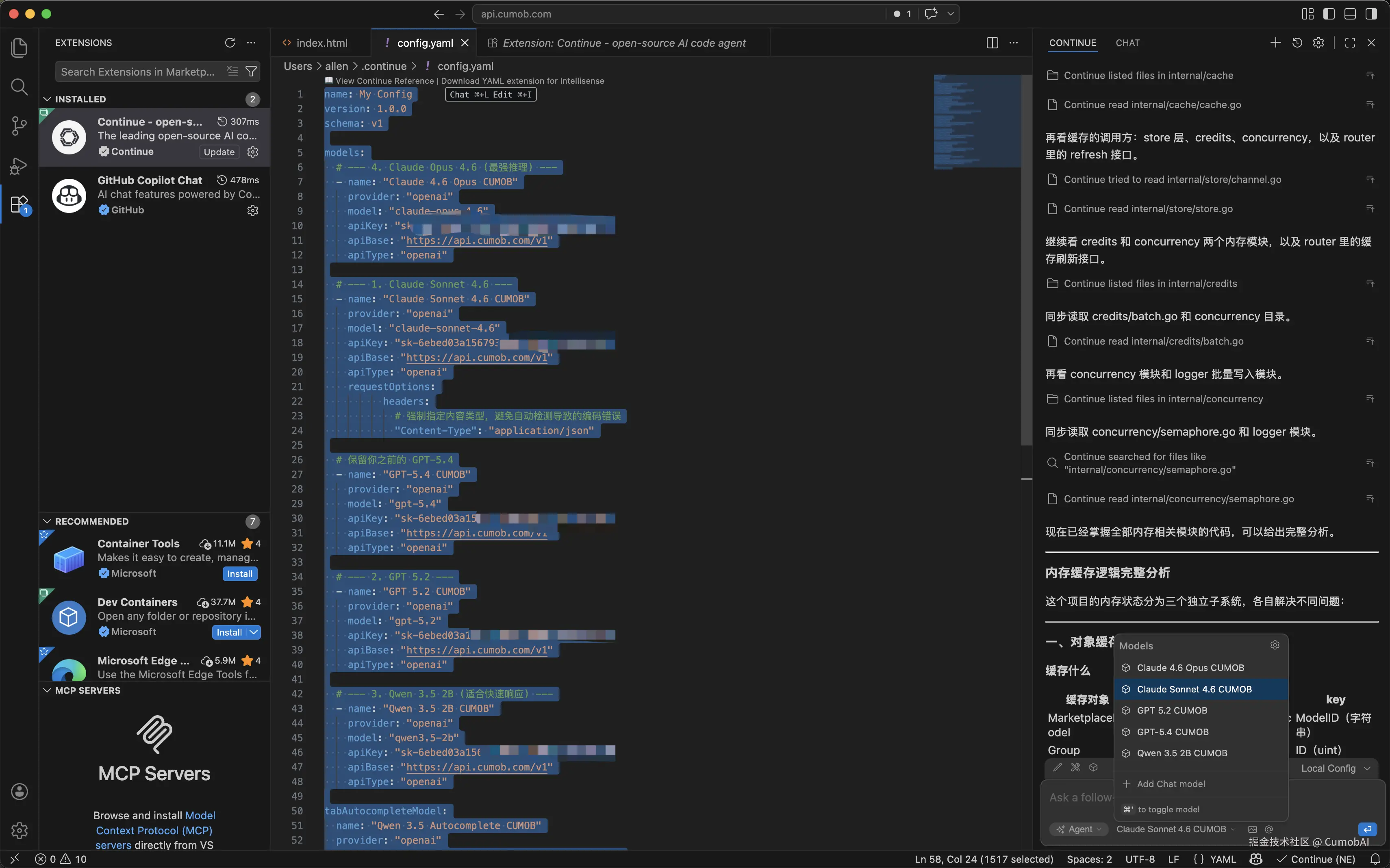Update the Continue extension
Screen dimensions: 1390x868
219,152
